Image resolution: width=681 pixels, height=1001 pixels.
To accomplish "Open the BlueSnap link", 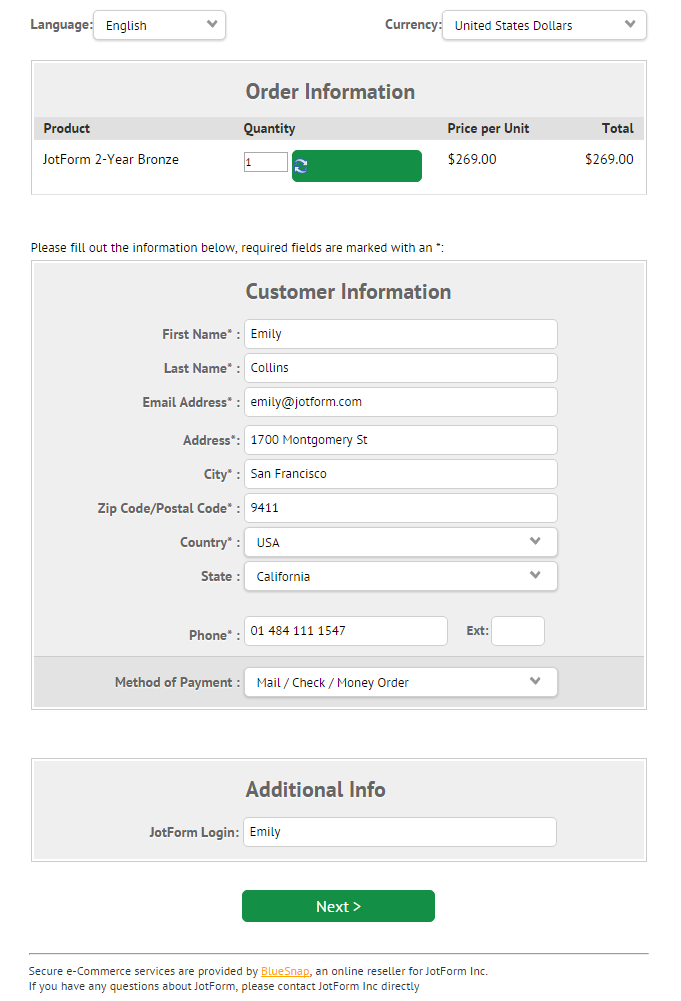I will click(x=285, y=971).
